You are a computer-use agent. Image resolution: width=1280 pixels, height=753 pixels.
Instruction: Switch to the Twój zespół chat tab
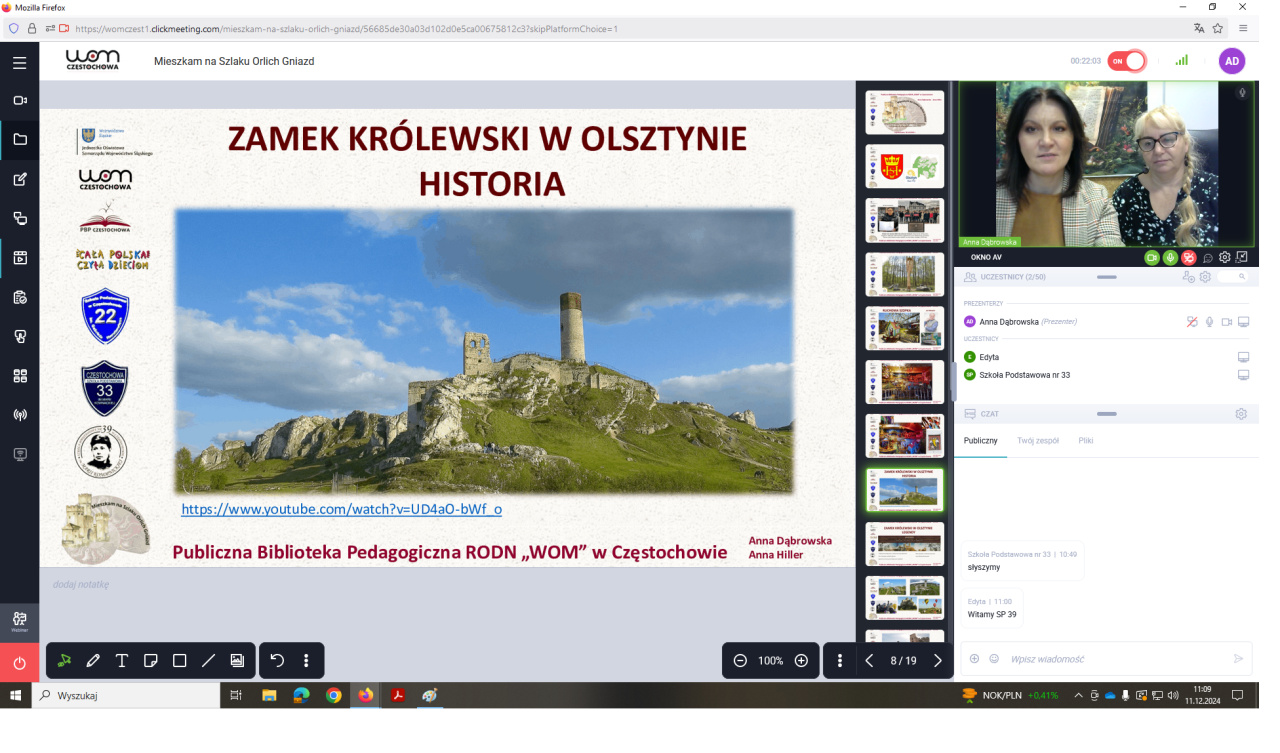[1037, 441]
